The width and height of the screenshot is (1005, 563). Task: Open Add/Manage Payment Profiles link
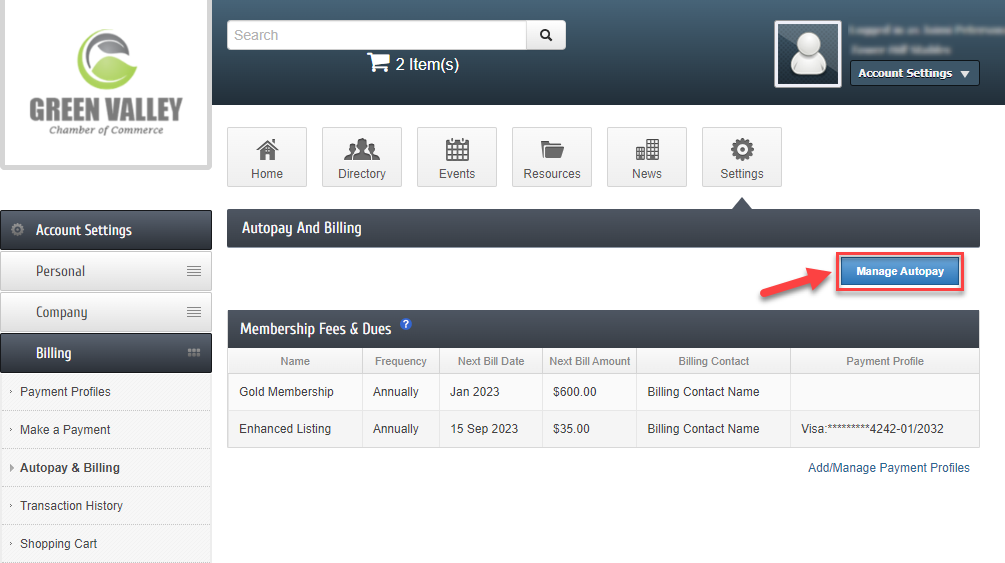888,467
